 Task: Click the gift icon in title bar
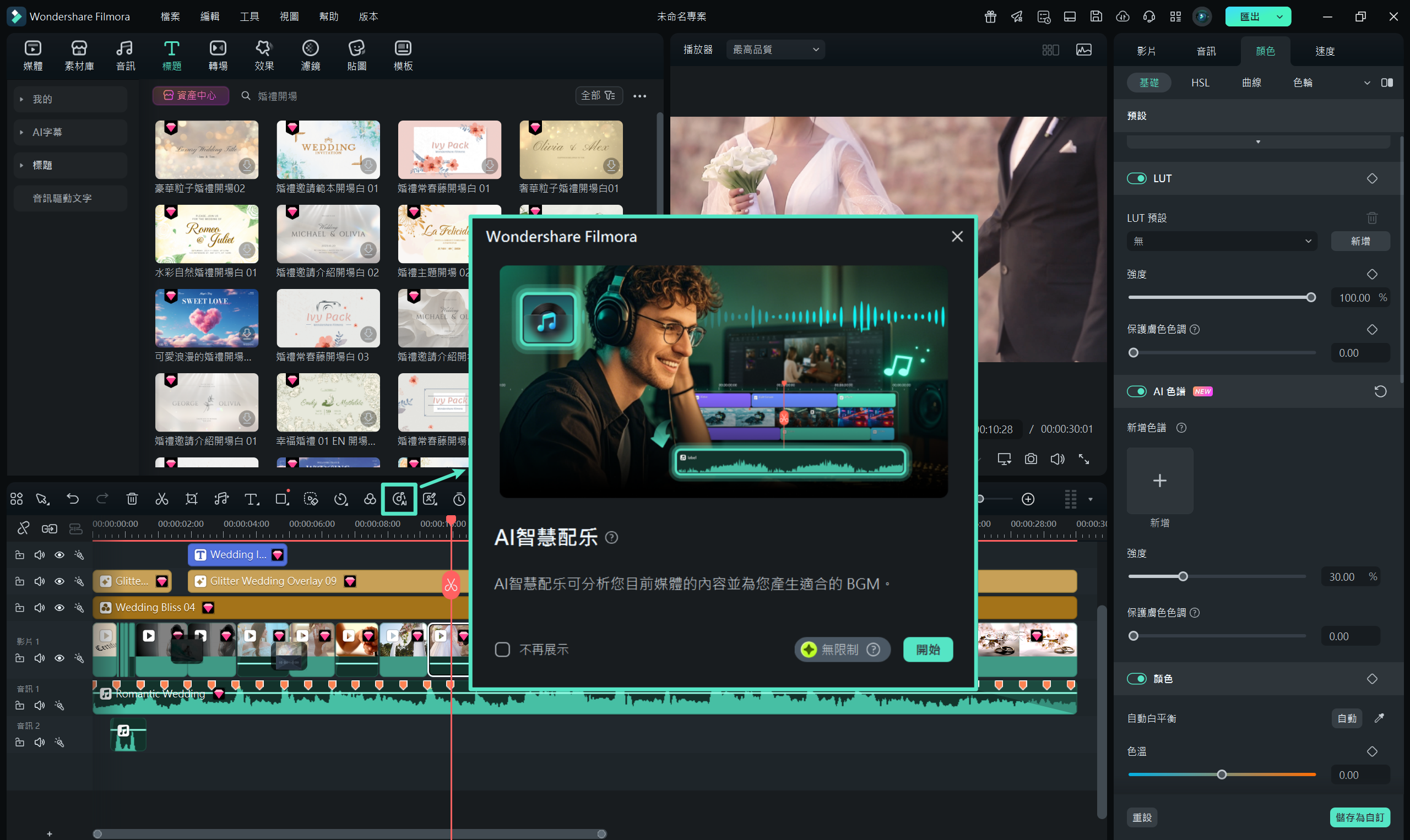990,17
